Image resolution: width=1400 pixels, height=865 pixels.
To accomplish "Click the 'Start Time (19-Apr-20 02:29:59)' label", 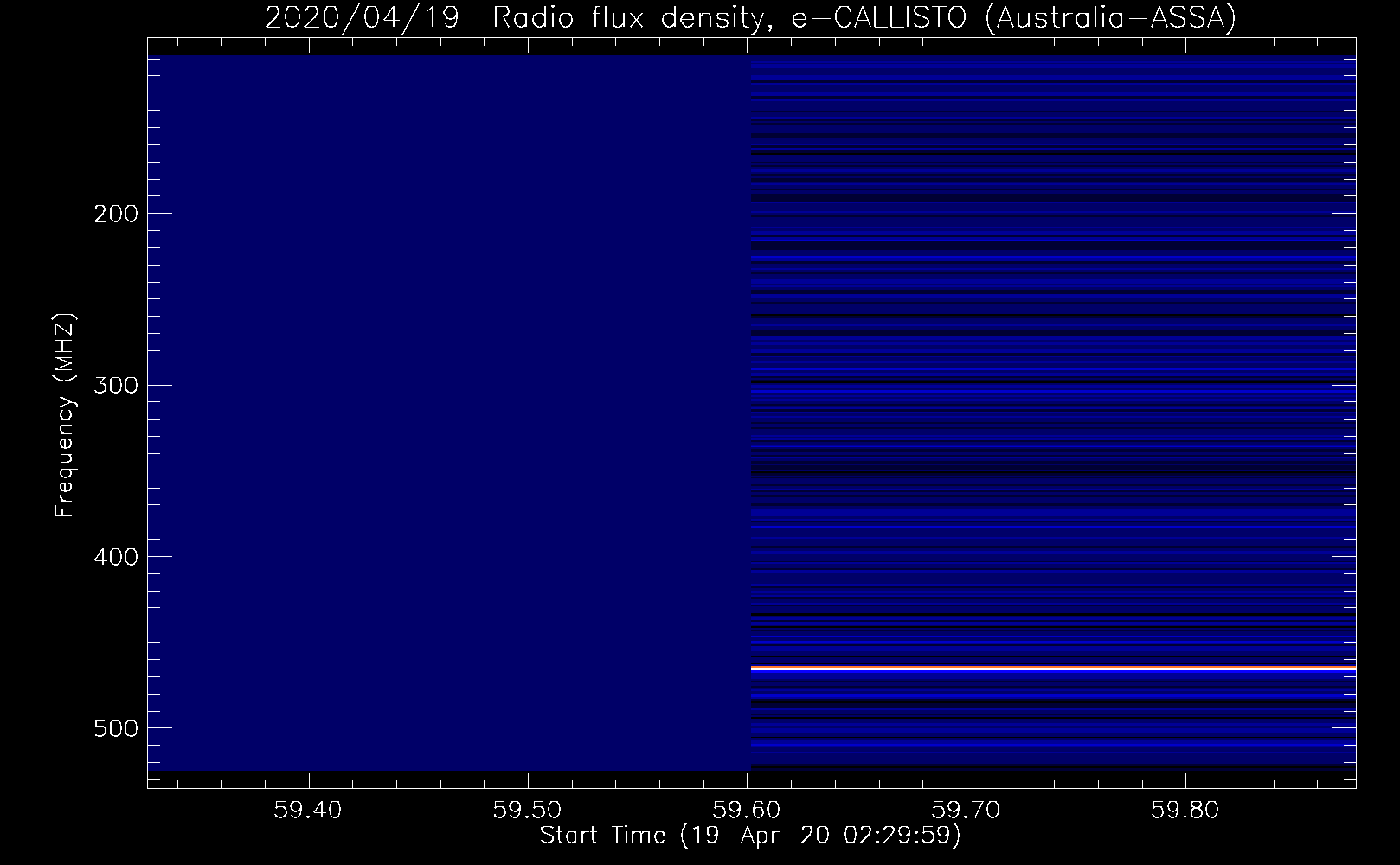I will click(x=751, y=836).
